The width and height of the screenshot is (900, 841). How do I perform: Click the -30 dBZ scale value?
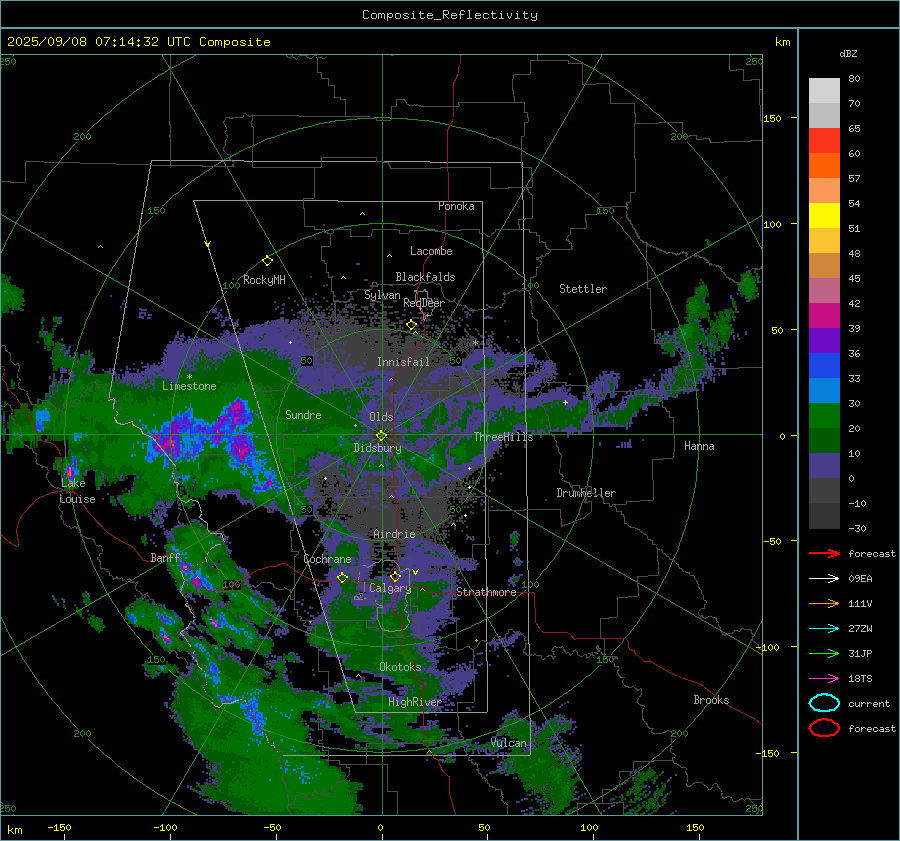pos(857,528)
